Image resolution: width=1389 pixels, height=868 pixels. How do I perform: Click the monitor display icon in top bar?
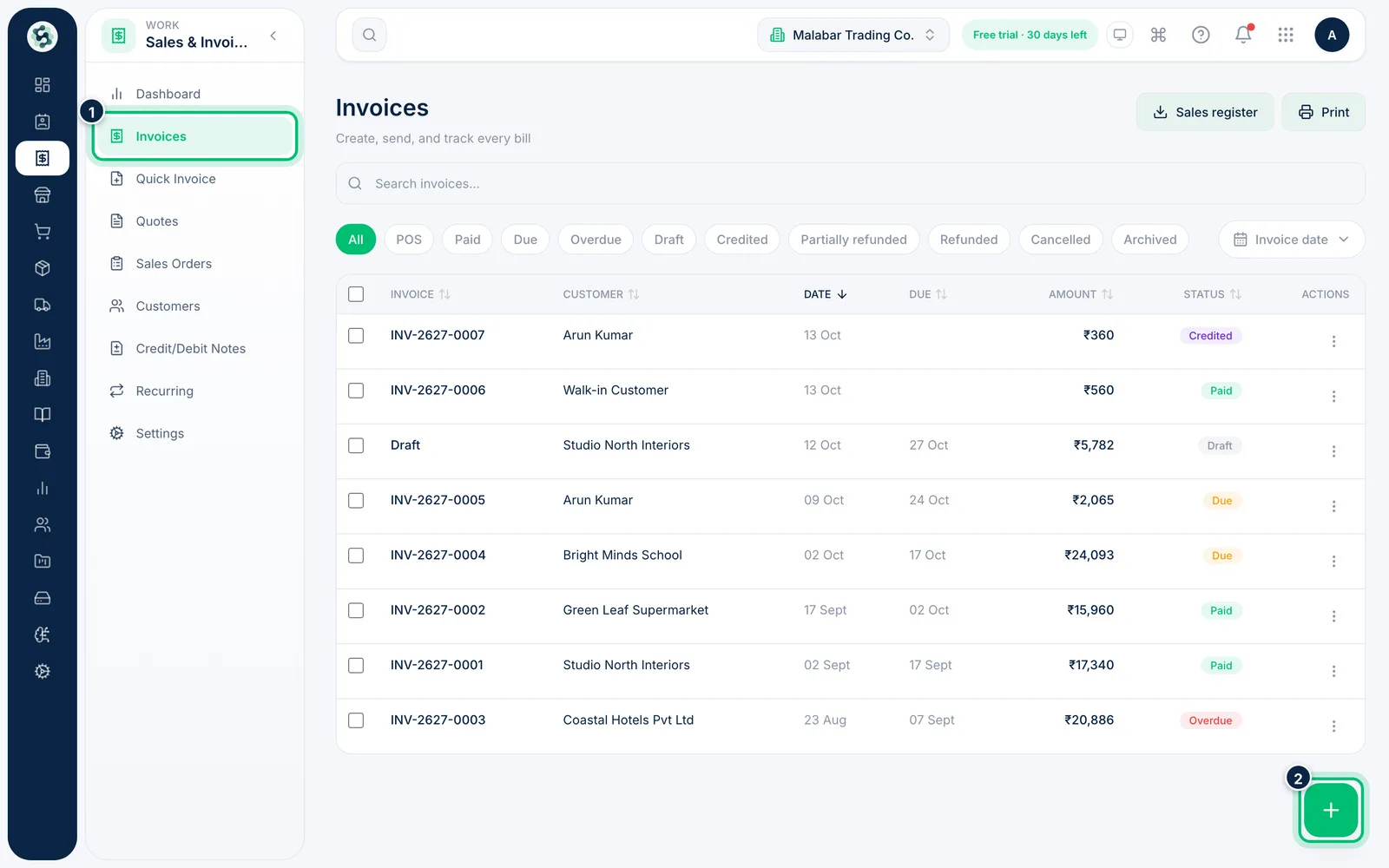[x=1120, y=35]
